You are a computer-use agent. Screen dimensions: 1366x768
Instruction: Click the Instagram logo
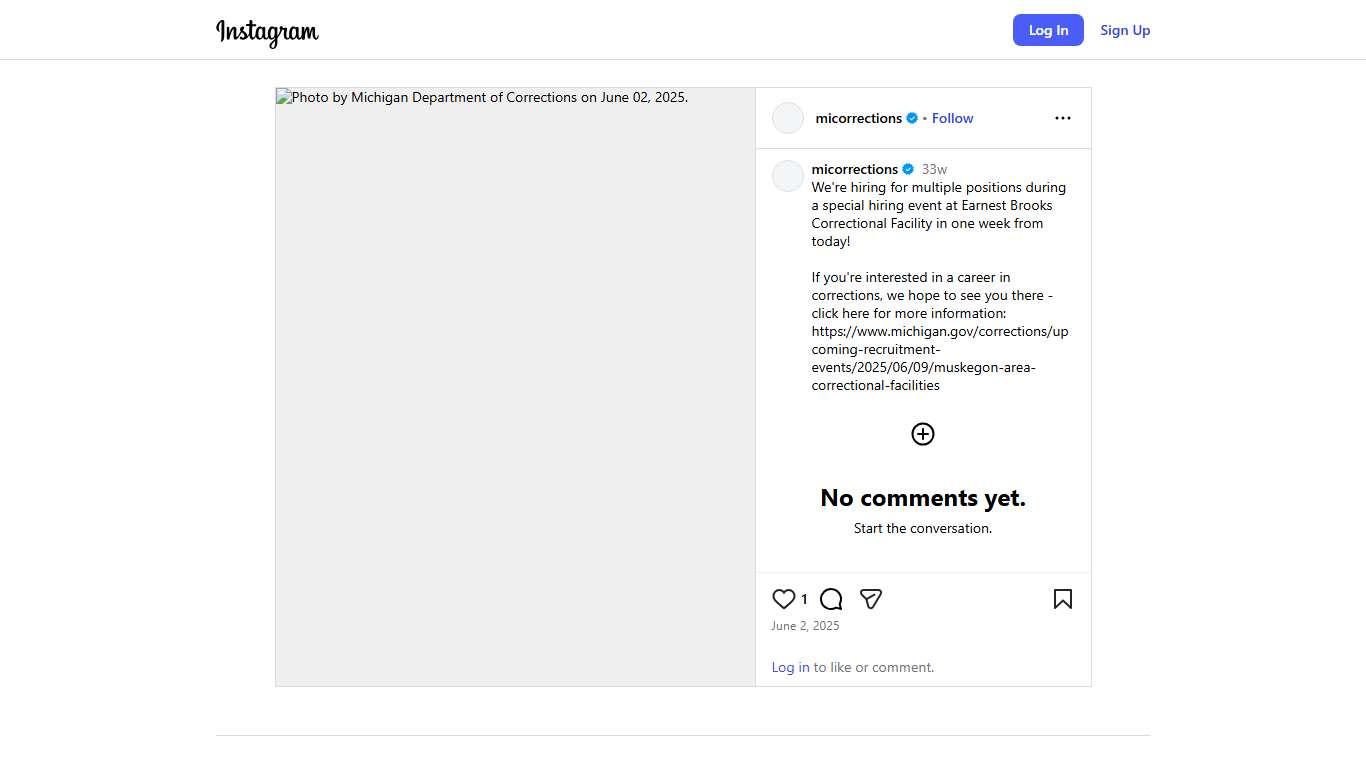(x=267, y=32)
